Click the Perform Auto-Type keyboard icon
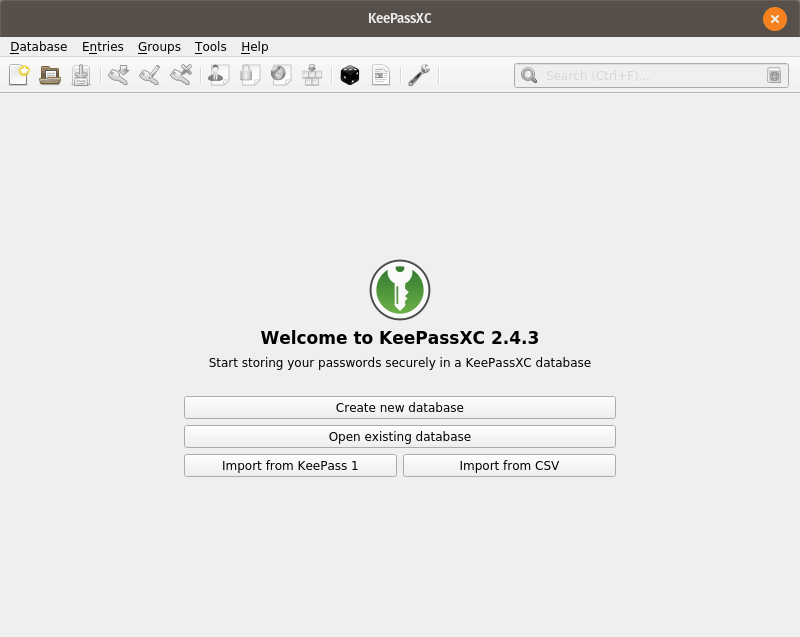 tap(312, 75)
